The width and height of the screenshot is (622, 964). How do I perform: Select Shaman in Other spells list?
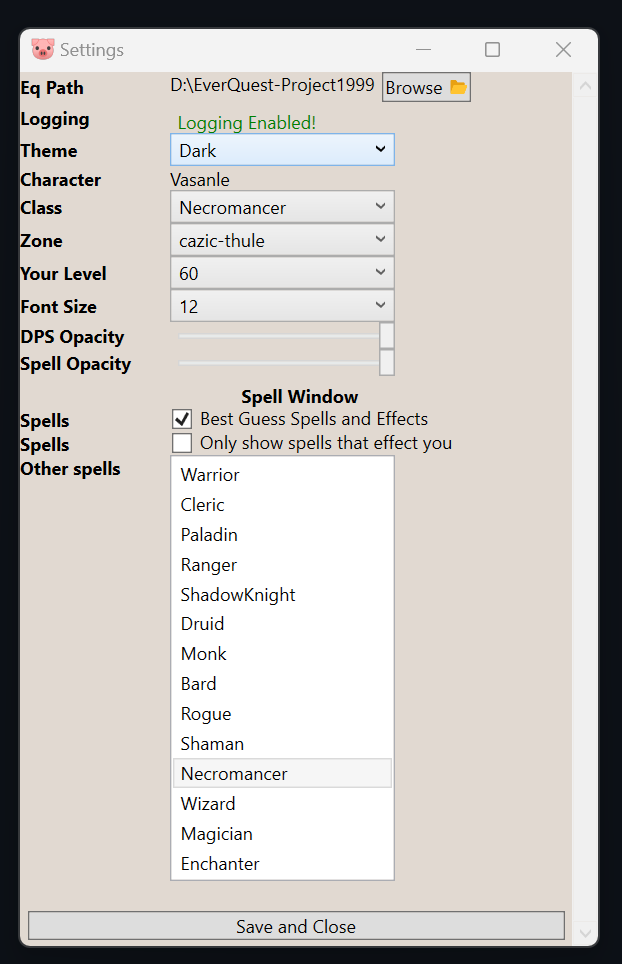(282, 744)
